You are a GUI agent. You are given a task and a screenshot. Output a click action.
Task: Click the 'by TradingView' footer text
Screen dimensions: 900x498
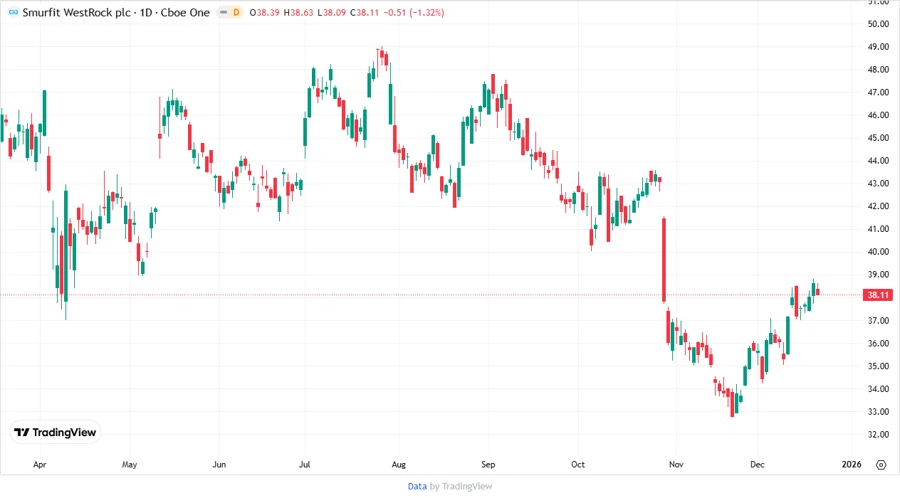click(460, 486)
